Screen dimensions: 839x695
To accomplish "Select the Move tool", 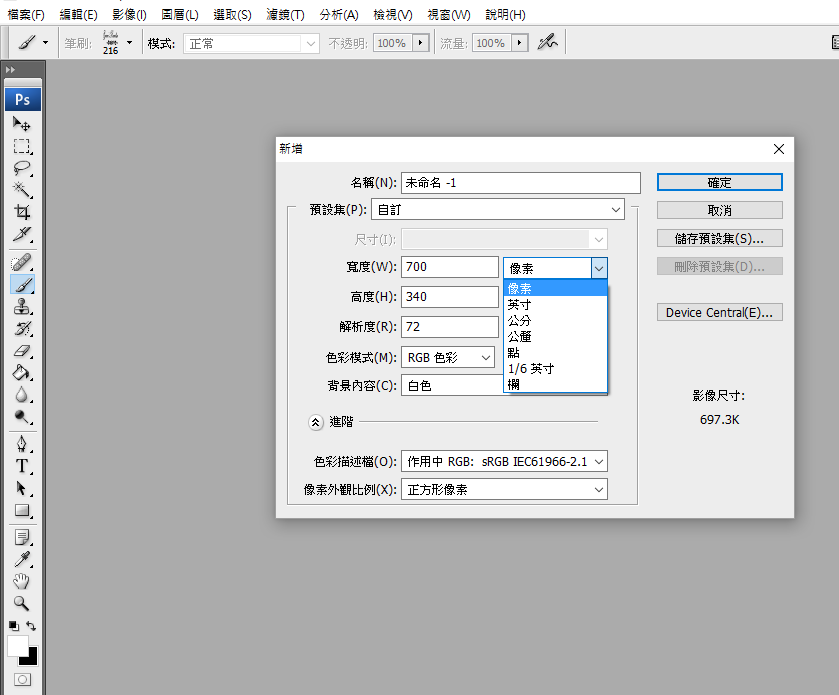I will pyautogui.click(x=22, y=124).
